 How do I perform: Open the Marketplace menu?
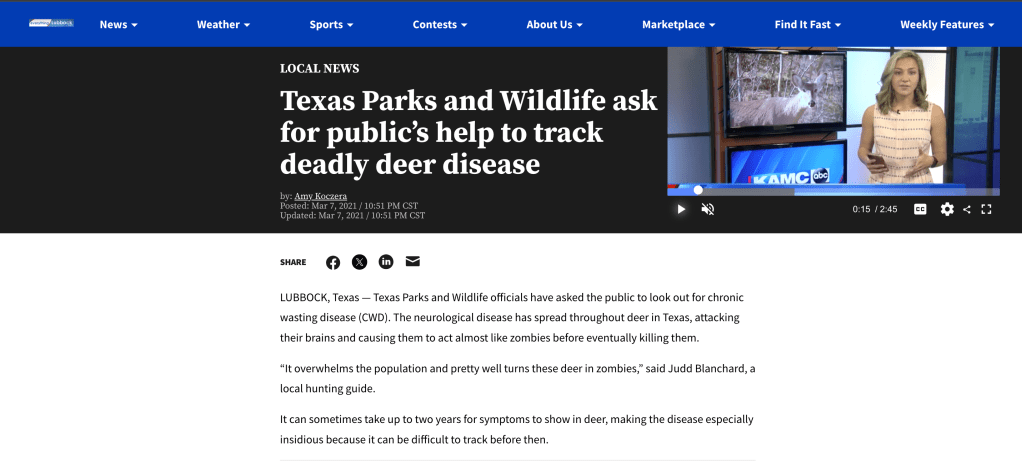678,24
